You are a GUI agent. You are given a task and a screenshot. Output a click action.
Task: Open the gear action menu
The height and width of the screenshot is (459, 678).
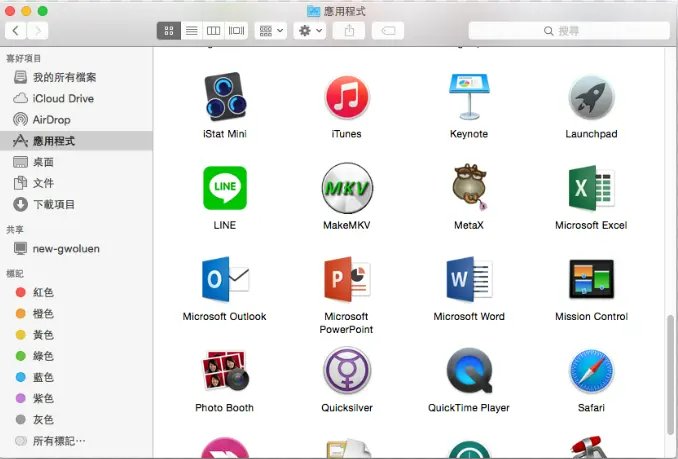[x=310, y=31]
